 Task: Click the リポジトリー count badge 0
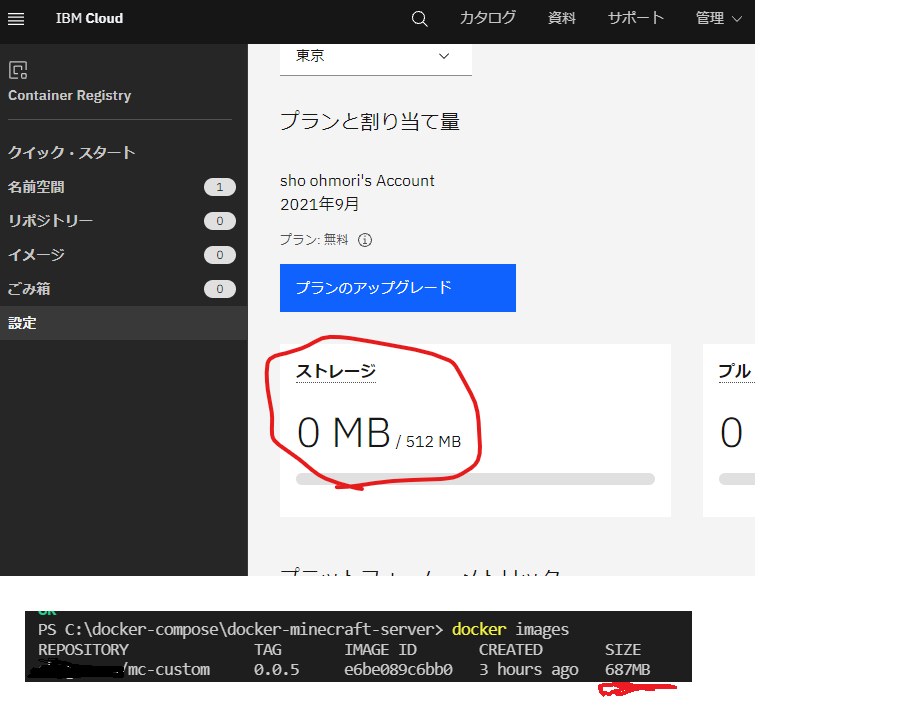[219, 221]
